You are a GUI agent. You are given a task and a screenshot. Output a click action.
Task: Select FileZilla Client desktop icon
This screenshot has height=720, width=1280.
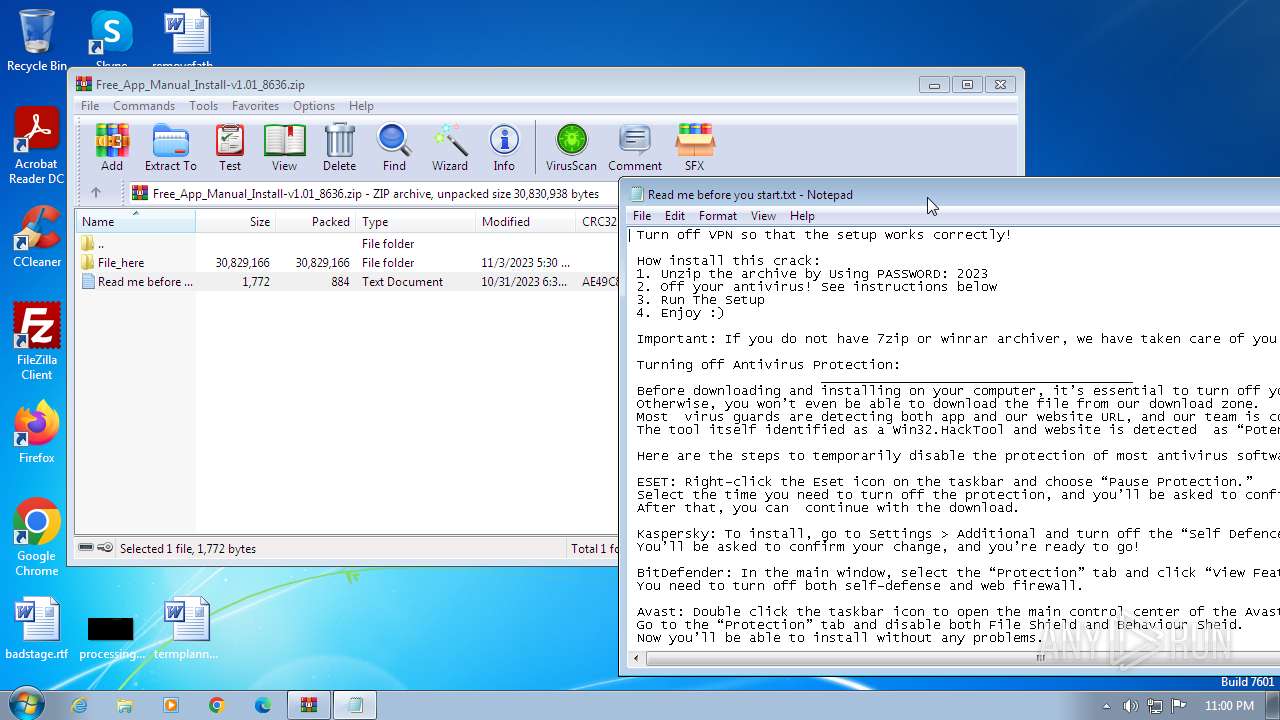click(x=36, y=342)
